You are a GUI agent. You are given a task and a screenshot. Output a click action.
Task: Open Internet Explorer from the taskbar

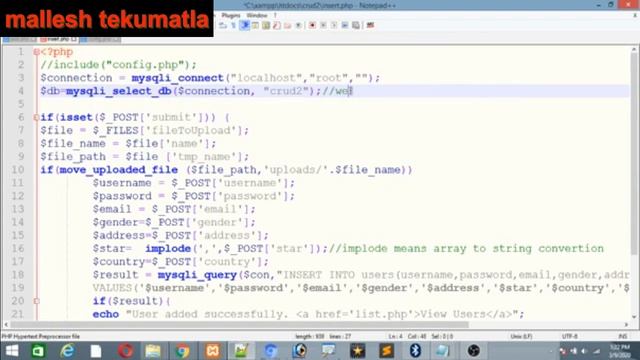67,351
